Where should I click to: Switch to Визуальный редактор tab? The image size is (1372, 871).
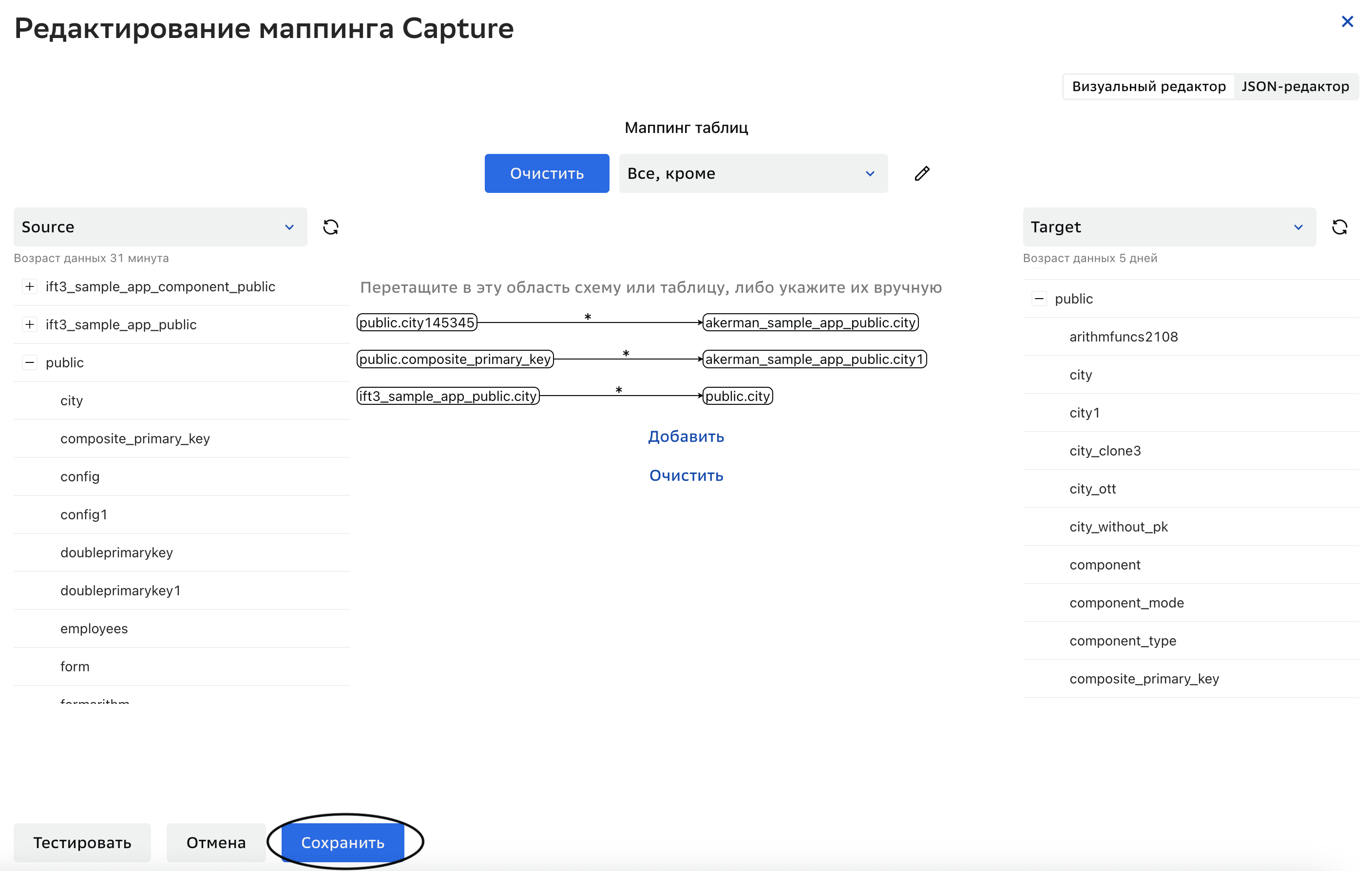pyautogui.click(x=1148, y=87)
